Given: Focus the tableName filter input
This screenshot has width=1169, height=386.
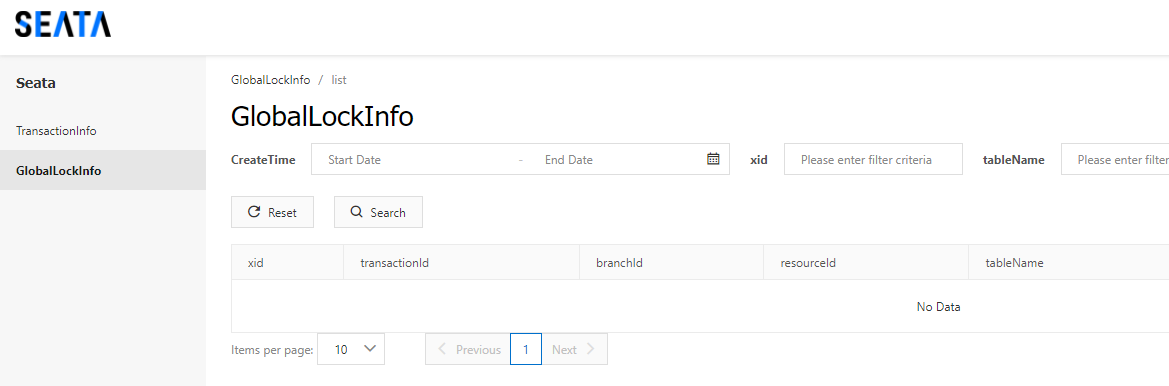Looking at the screenshot, I should pyautogui.click(x=1115, y=159).
